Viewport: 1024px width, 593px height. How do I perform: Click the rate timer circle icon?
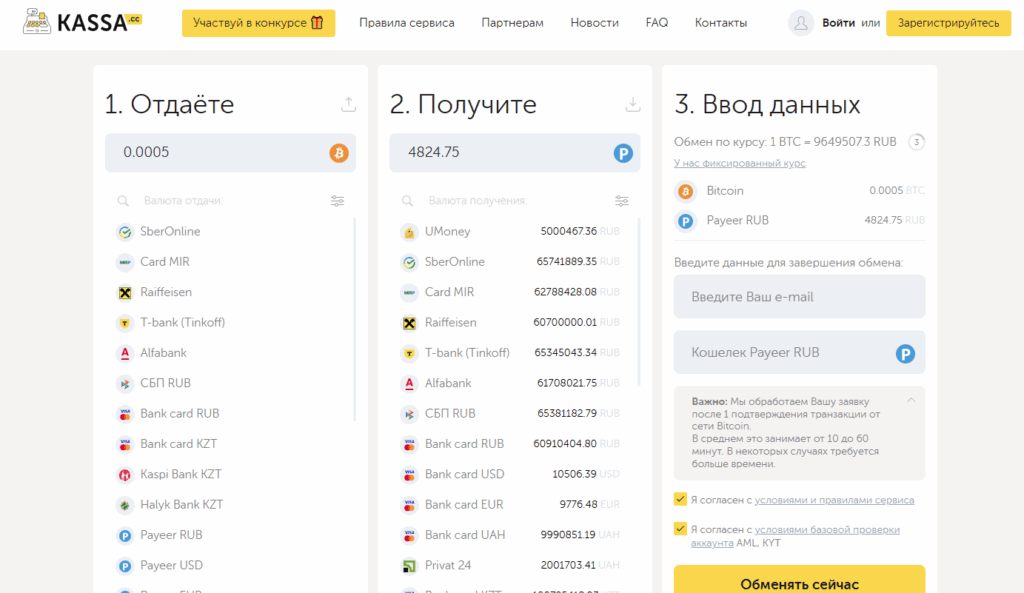[916, 142]
